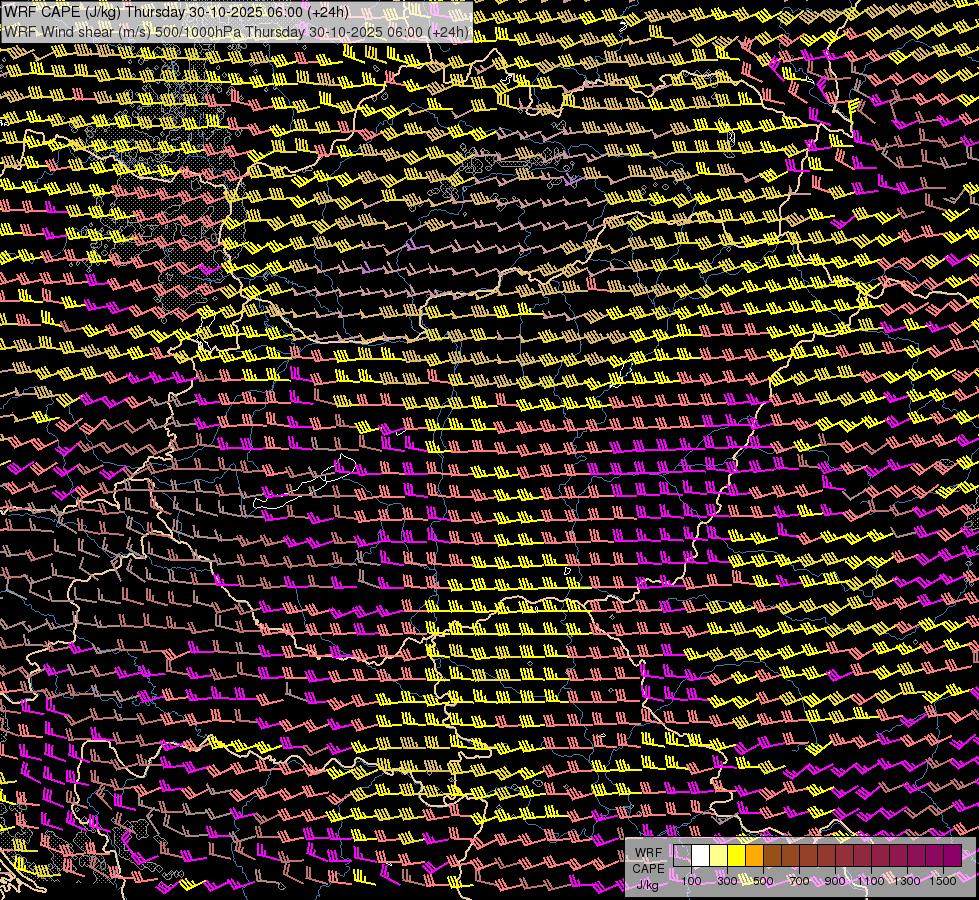Image resolution: width=979 pixels, height=900 pixels.
Task: Click the first brown swatch after orange
Action: point(772,855)
